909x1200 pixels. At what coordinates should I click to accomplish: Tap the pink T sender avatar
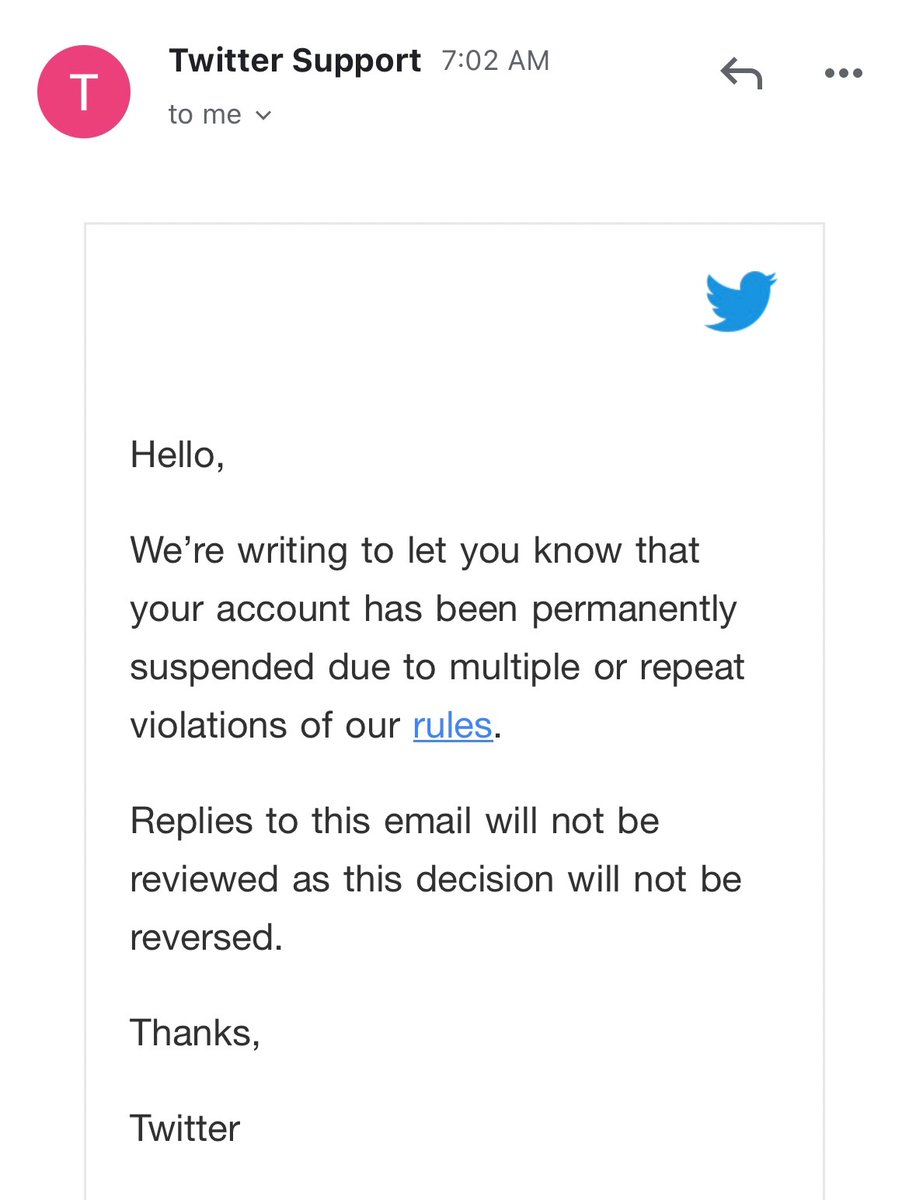coord(83,92)
